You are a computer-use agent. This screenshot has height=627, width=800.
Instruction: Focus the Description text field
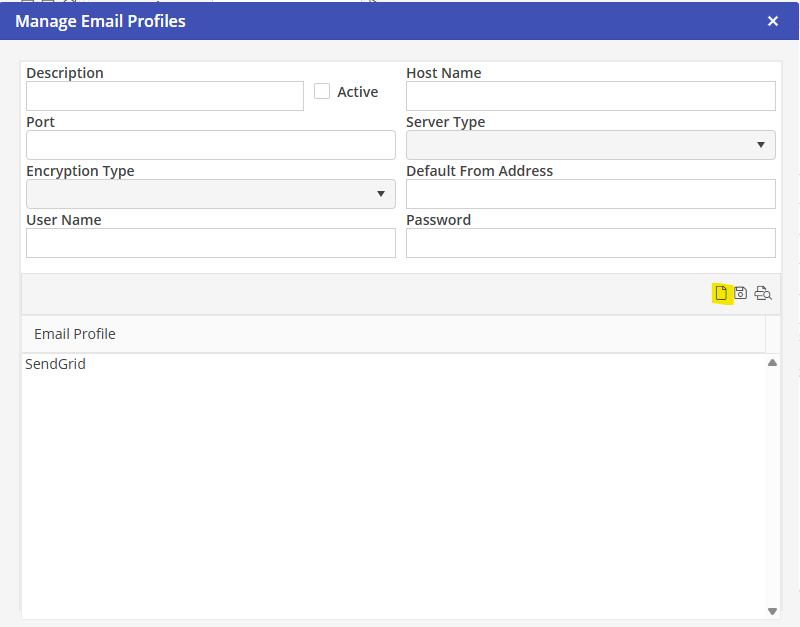(x=165, y=96)
